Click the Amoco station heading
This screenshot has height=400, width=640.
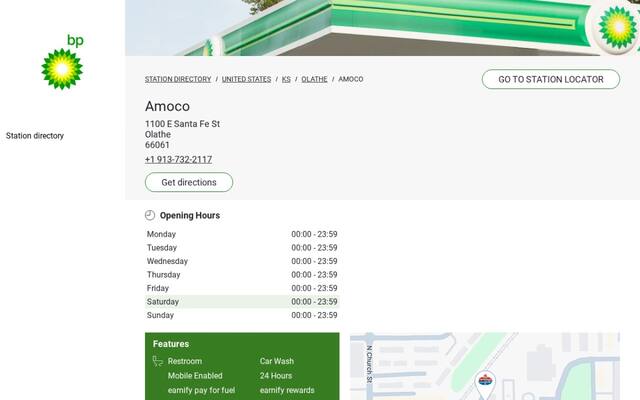click(x=167, y=106)
